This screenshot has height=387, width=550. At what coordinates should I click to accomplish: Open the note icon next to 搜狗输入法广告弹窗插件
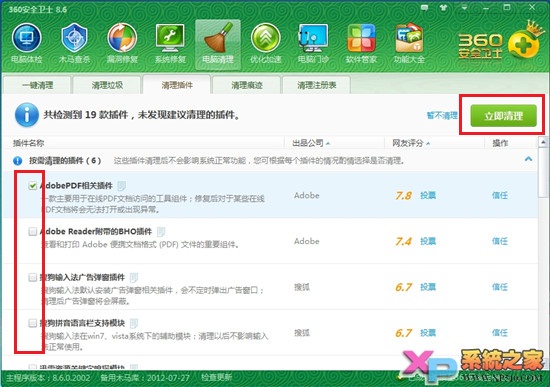coord(134,278)
